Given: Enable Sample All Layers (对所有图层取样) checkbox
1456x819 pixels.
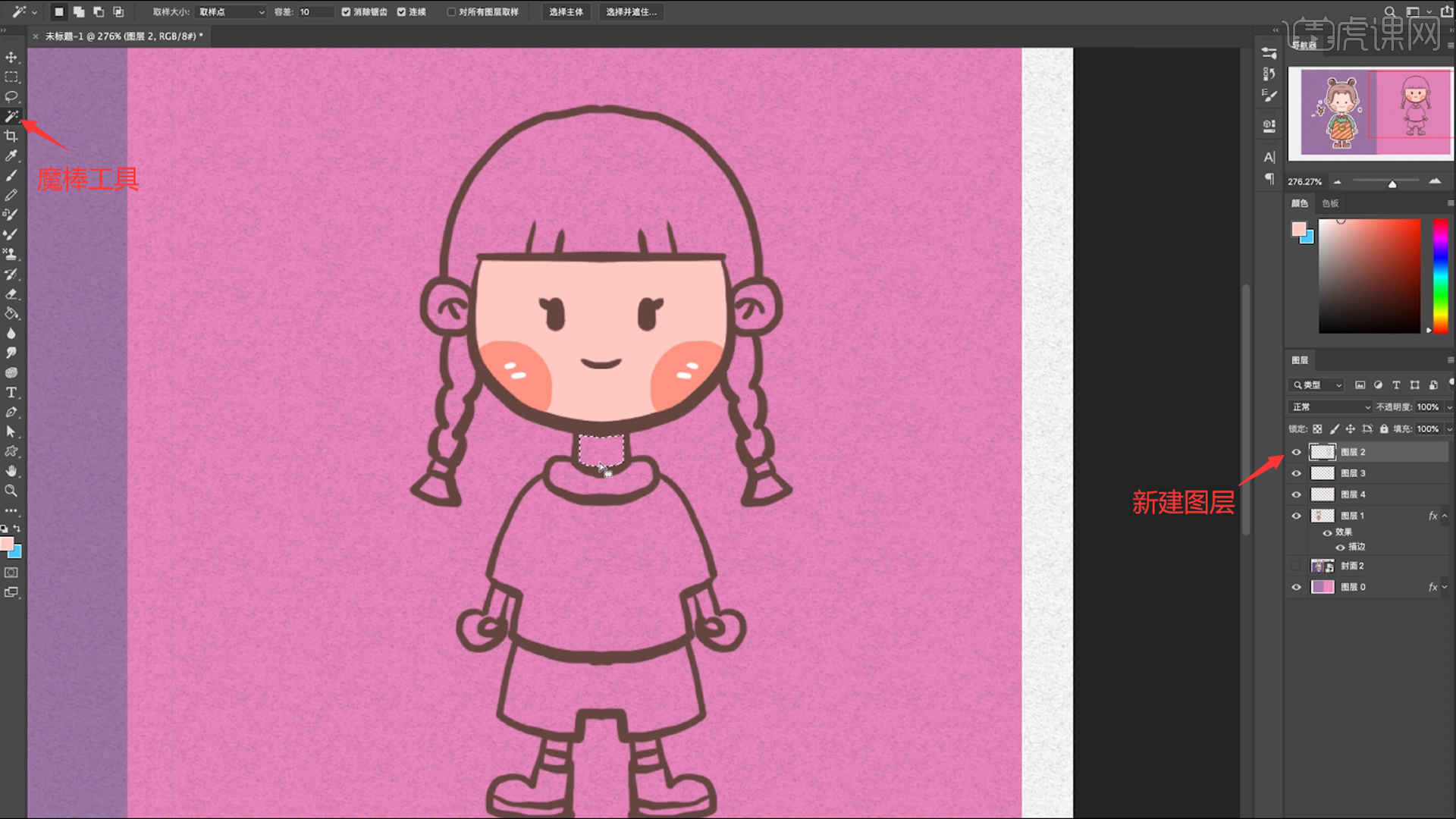Looking at the screenshot, I should (451, 12).
